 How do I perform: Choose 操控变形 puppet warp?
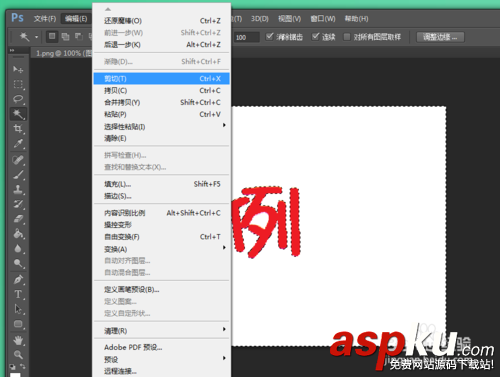[x=161, y=225]
